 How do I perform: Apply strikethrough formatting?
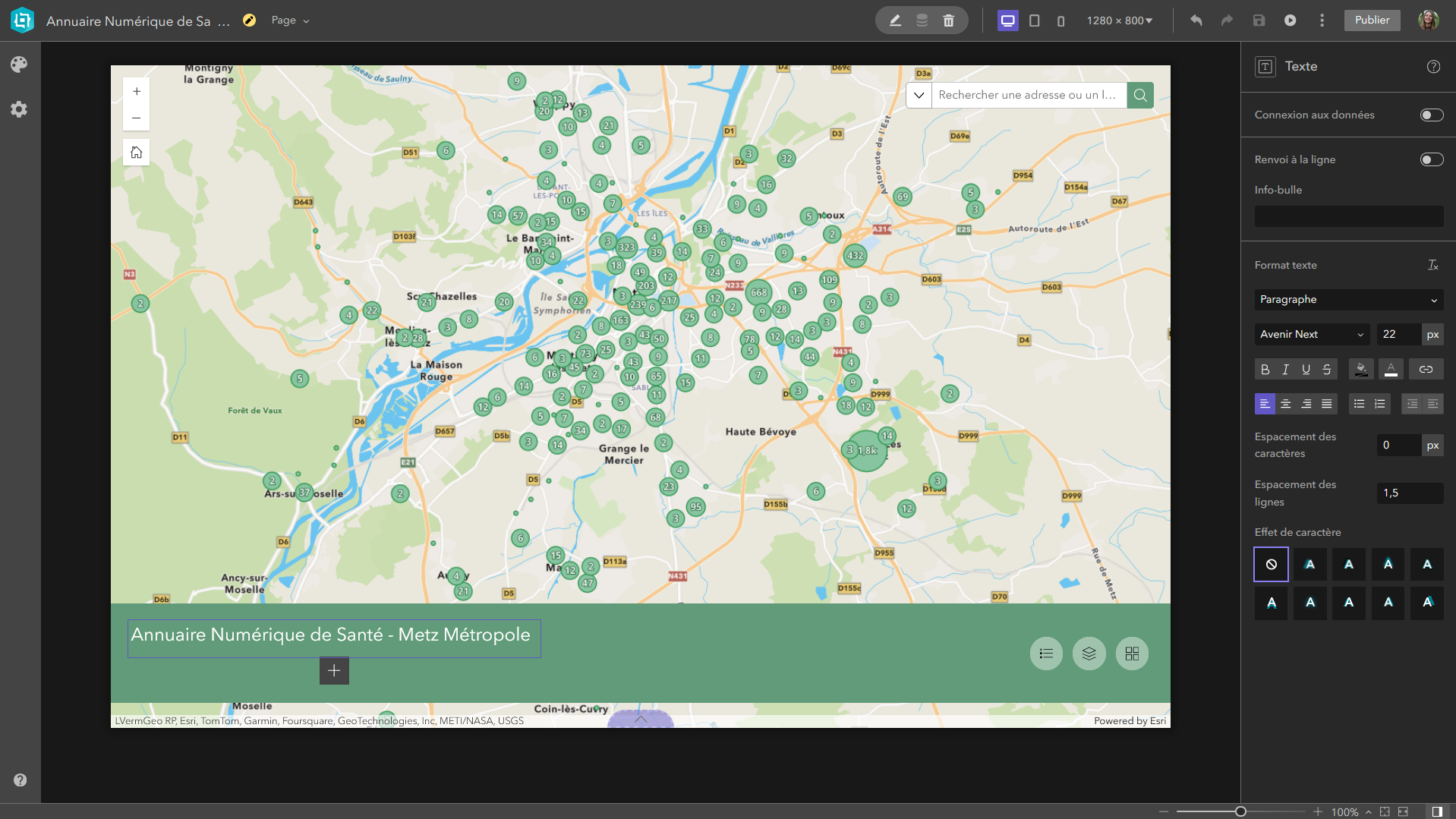(x=1326, y=370)
